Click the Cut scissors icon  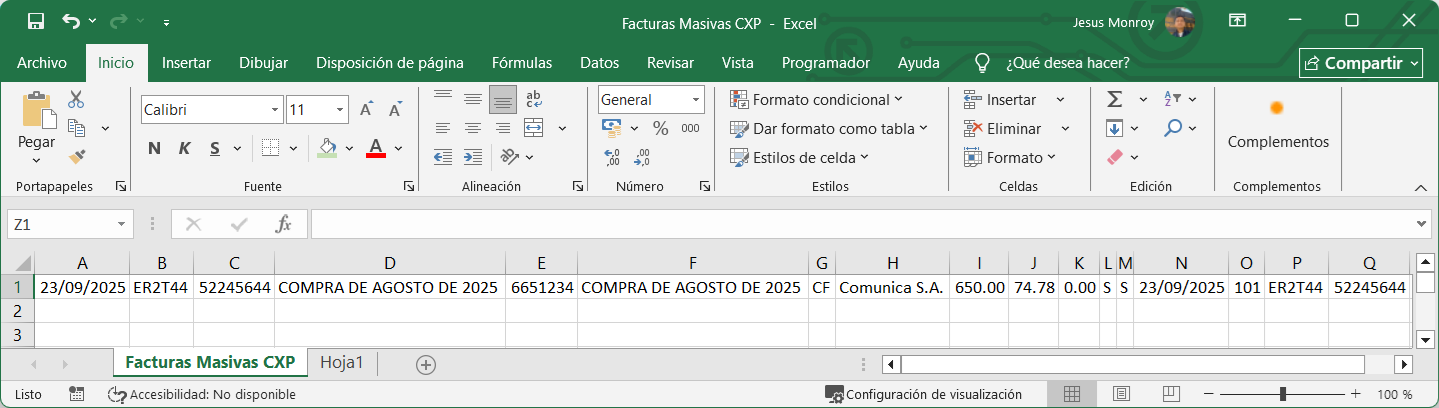pyautogui.click(x=76, y=99)
